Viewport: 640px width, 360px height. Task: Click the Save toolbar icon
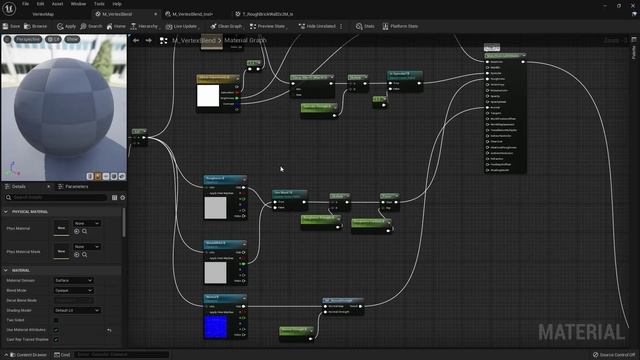[11, 26]
